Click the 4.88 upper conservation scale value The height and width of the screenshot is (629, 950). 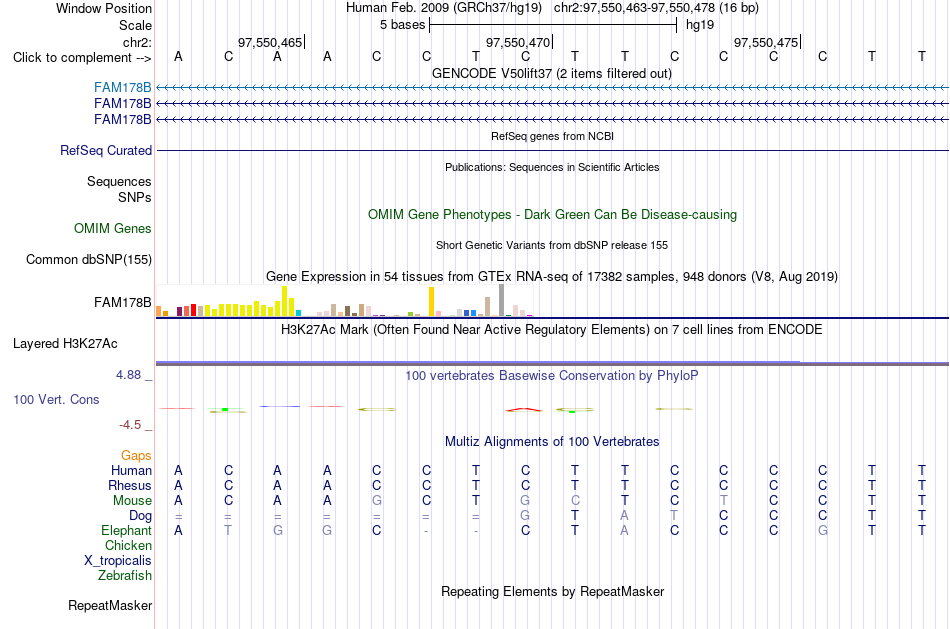(x=128, y=375)
